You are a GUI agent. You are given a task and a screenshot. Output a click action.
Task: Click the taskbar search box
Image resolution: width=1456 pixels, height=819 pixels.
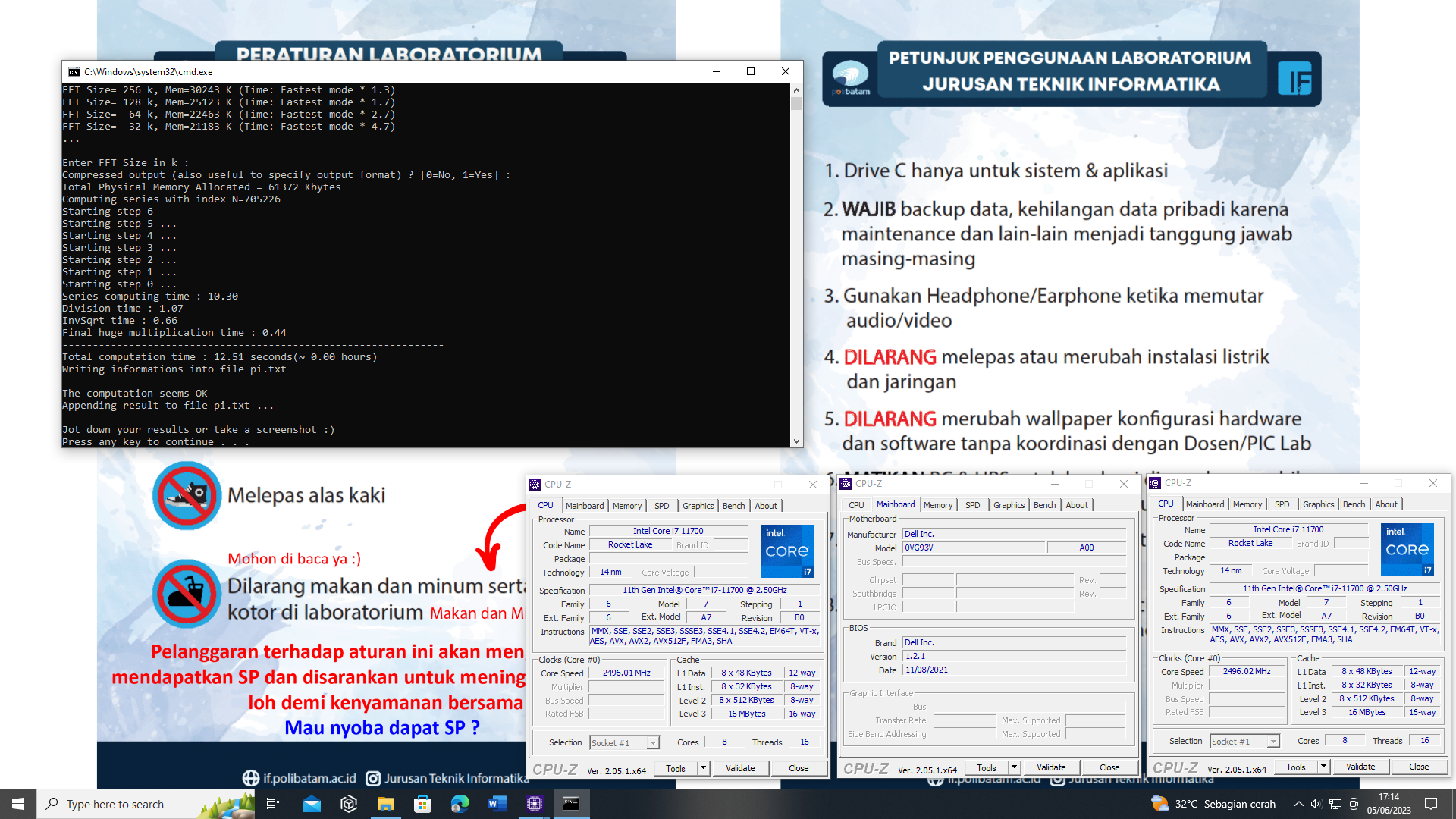tap(146, 804)
